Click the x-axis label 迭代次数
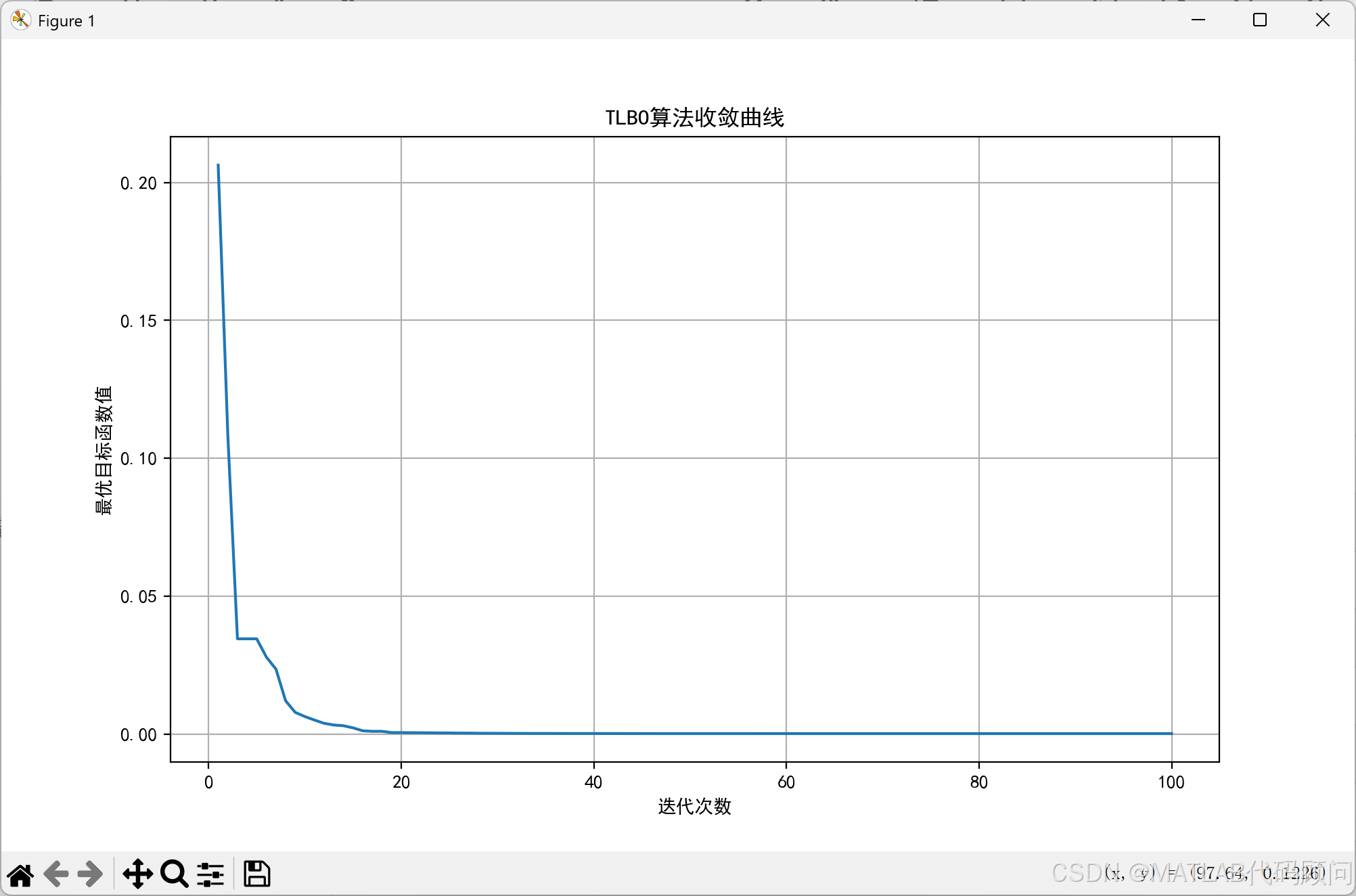The height and width of the screenshot is (896, 1356). (694, 807)
